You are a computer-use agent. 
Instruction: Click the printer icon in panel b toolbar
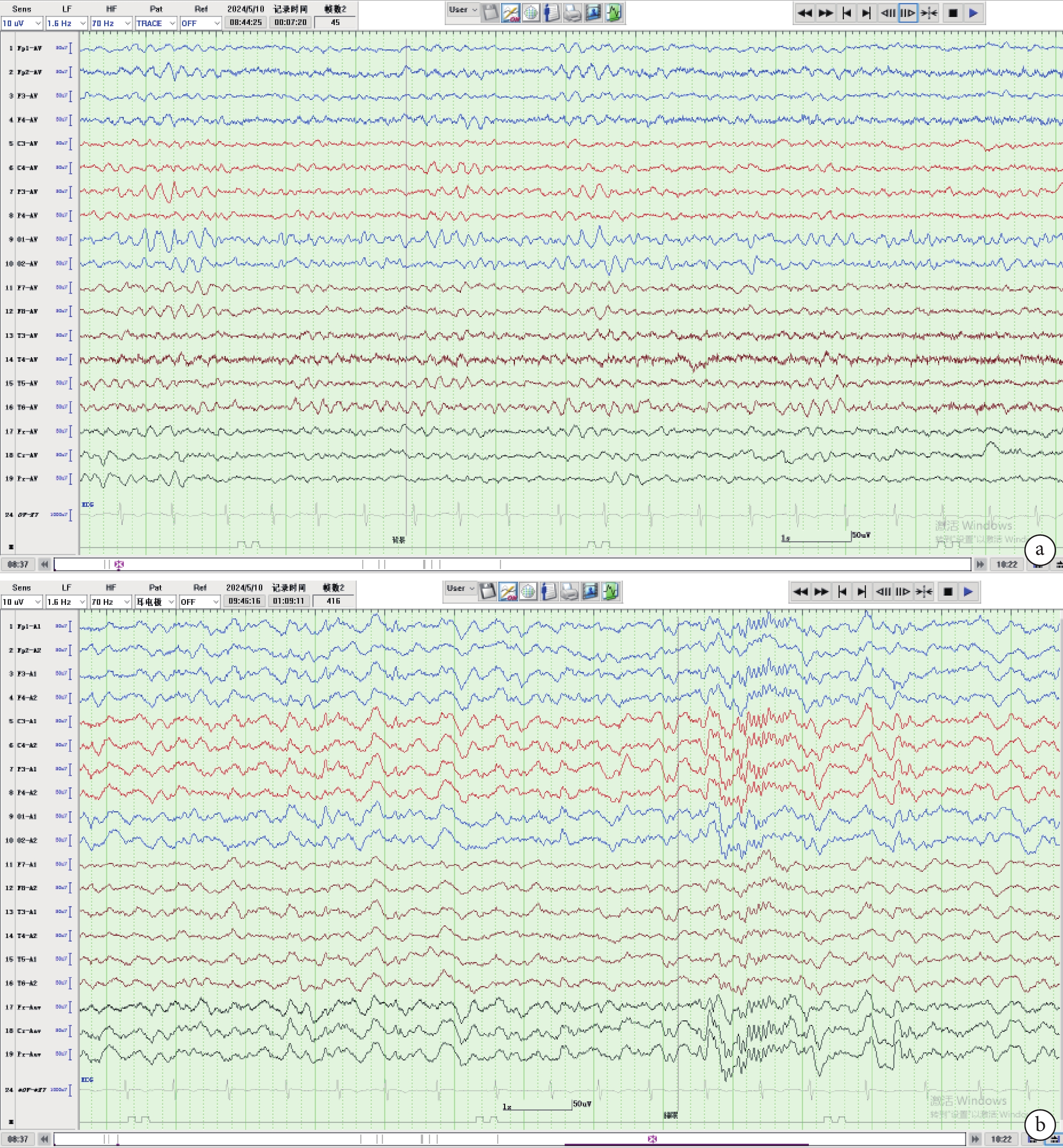(569, 591)
